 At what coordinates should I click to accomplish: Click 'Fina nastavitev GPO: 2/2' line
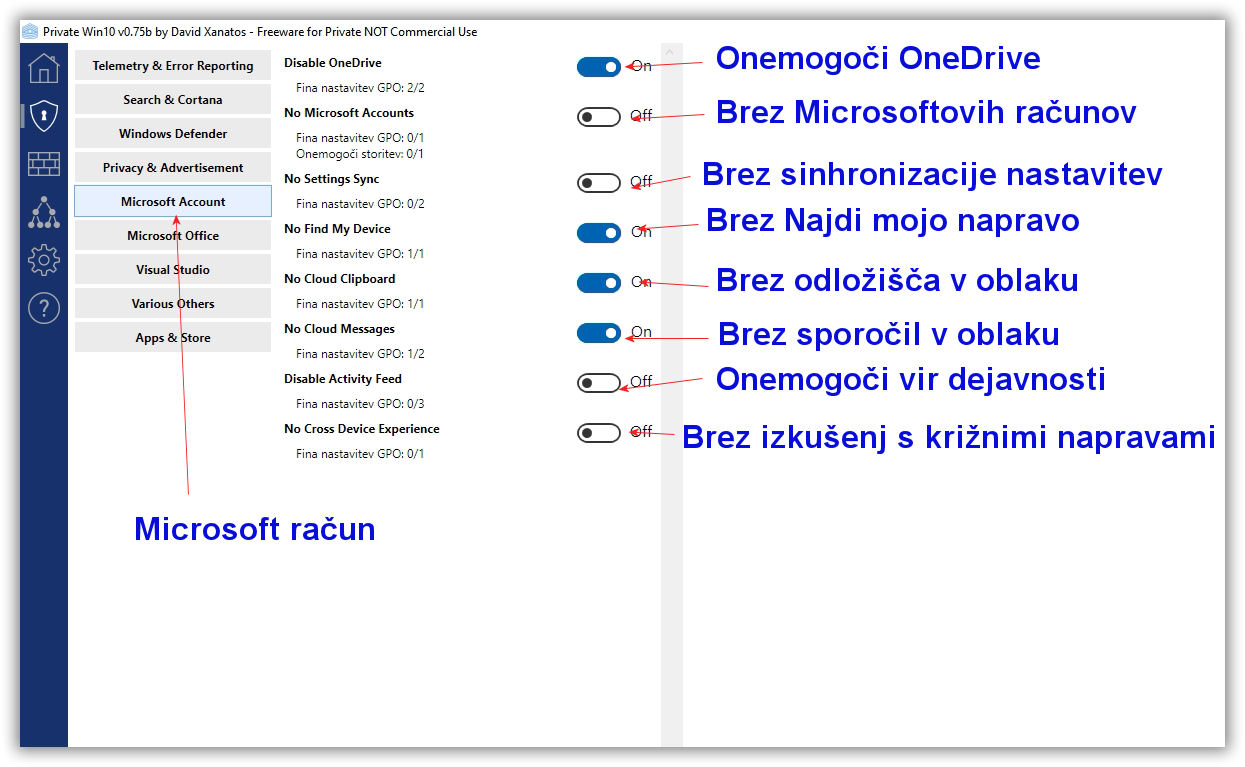pos(360,88)
